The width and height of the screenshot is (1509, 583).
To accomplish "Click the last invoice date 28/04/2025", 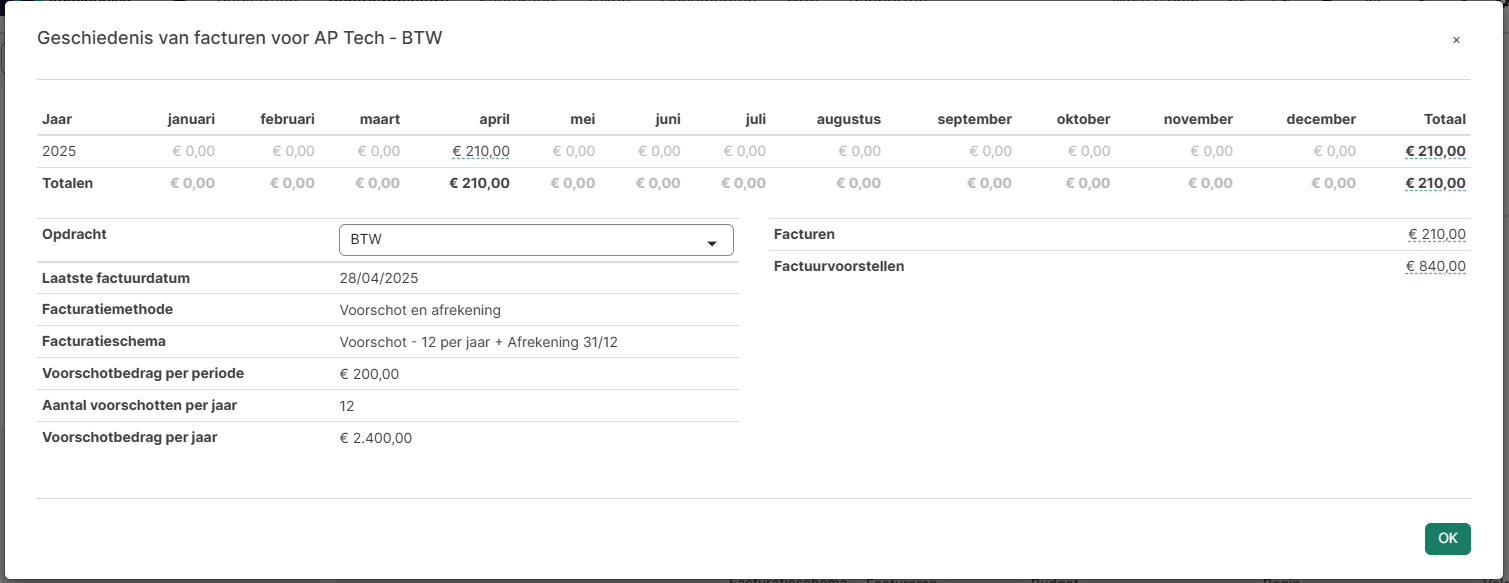I will [x=379, y=278].
